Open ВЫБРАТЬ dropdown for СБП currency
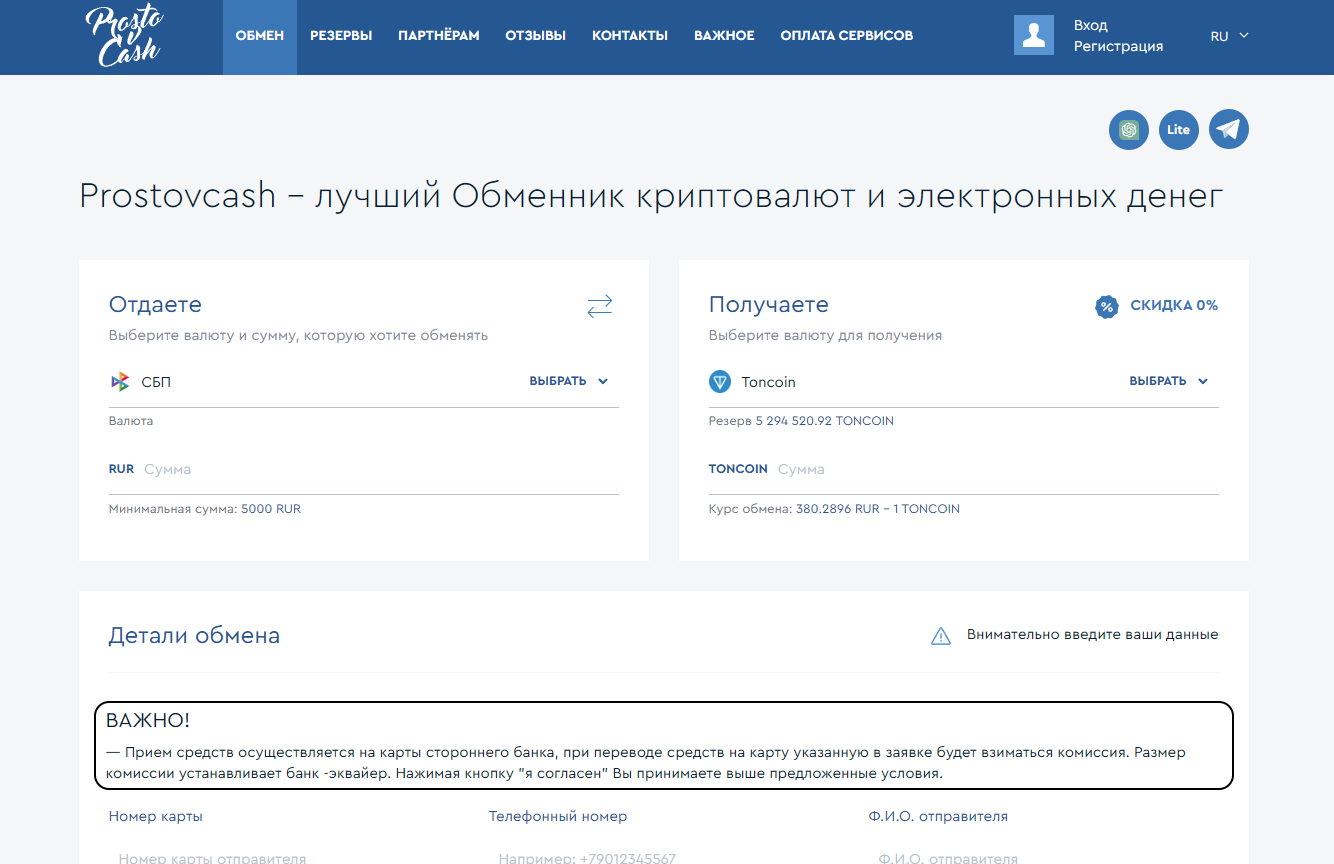Screen dimensions: 1334x864 point(569,381)
